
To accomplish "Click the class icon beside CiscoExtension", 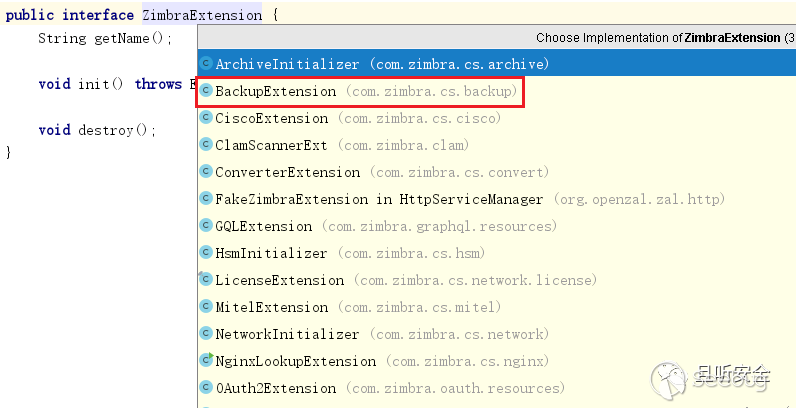I will pos(206,118).
